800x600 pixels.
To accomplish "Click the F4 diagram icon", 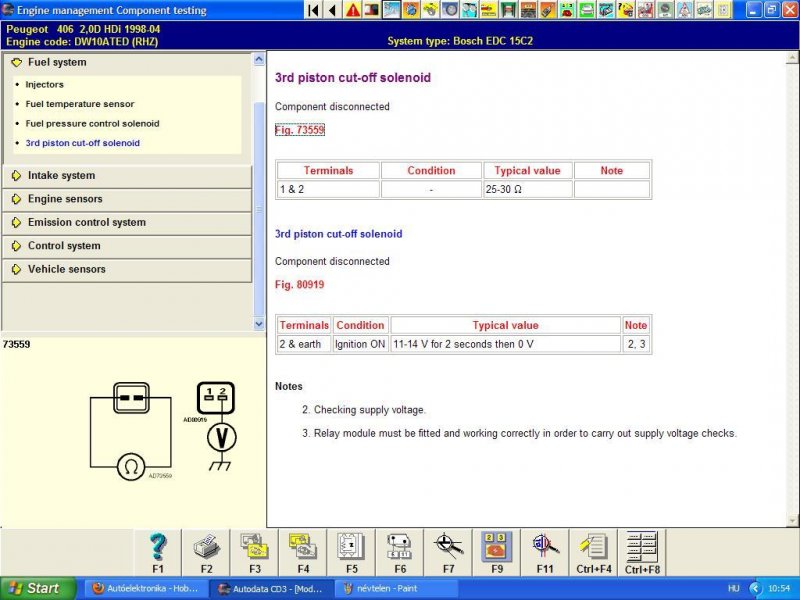I will tap(303, 553).
